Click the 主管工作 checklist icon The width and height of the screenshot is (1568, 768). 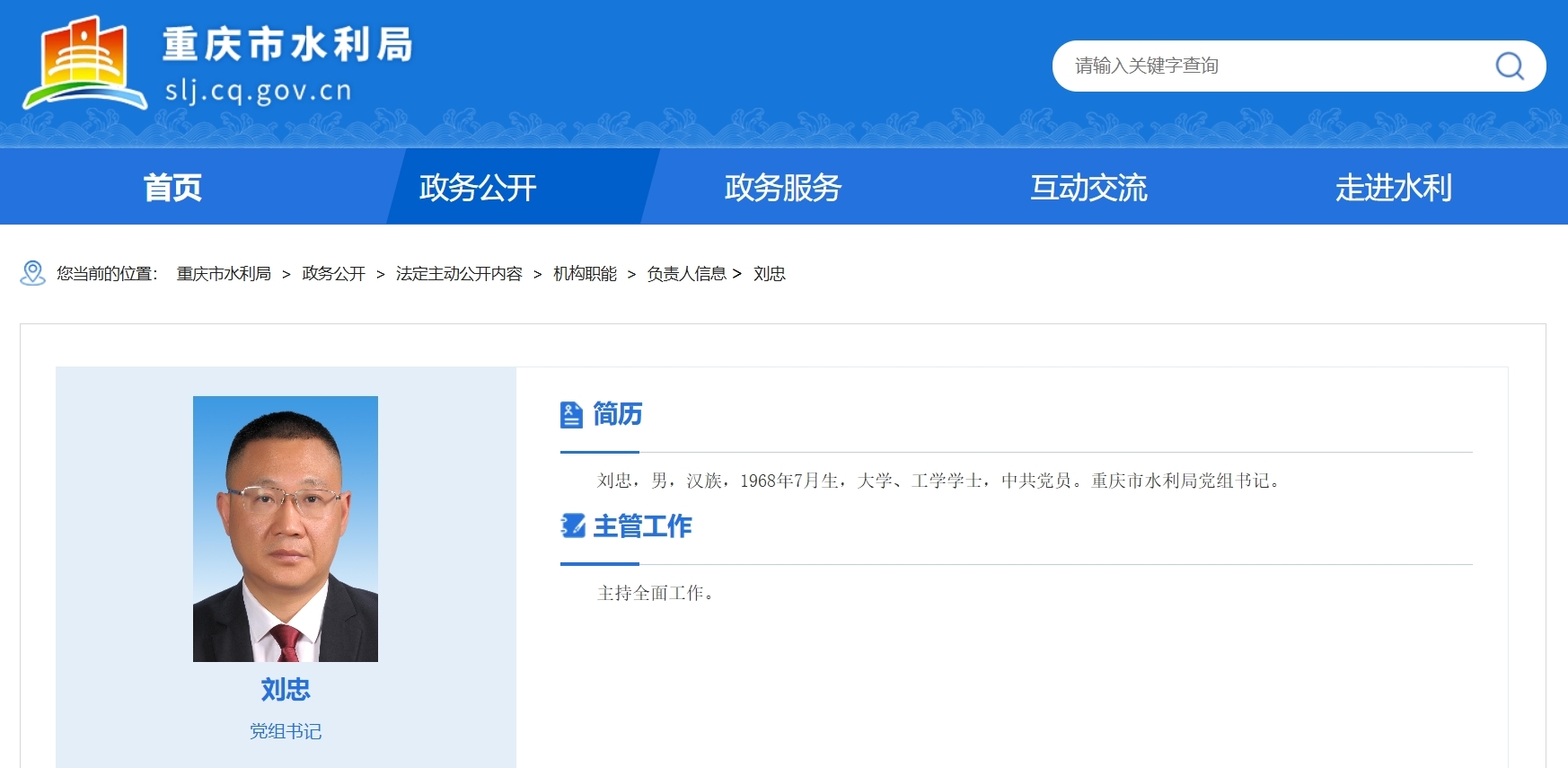click(572, 525)
